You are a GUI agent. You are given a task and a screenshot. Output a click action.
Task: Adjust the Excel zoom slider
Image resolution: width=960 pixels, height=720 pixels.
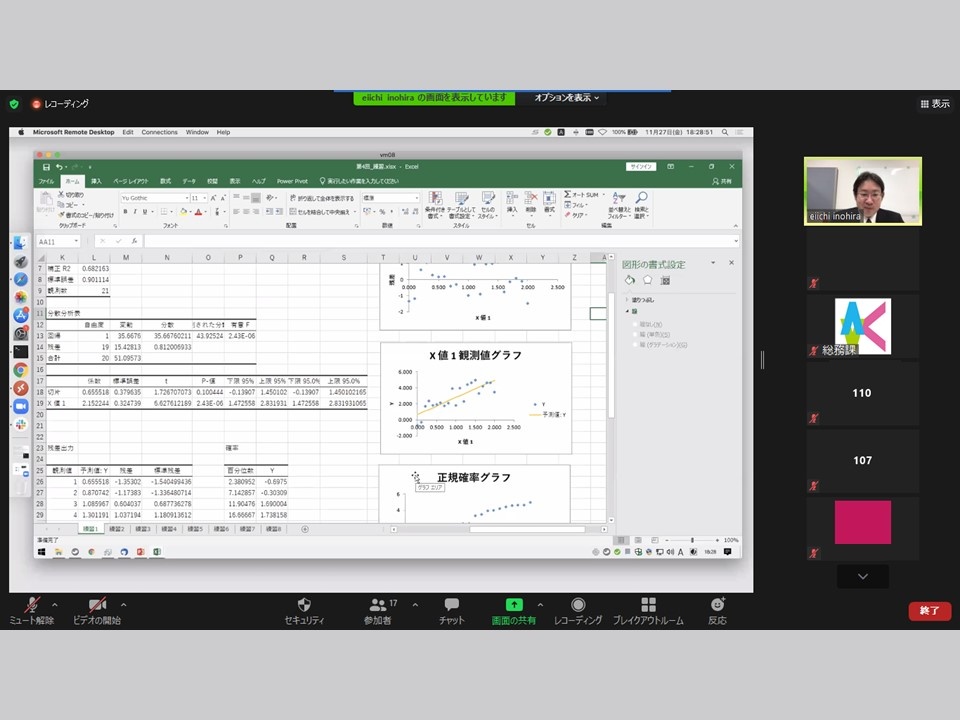point(692,540)
